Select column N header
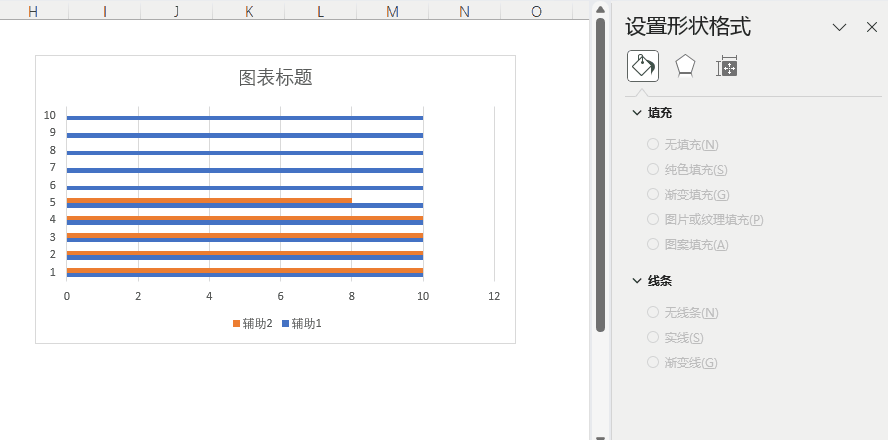The width and height of the screenshot is (888, 440). [464, 11]
